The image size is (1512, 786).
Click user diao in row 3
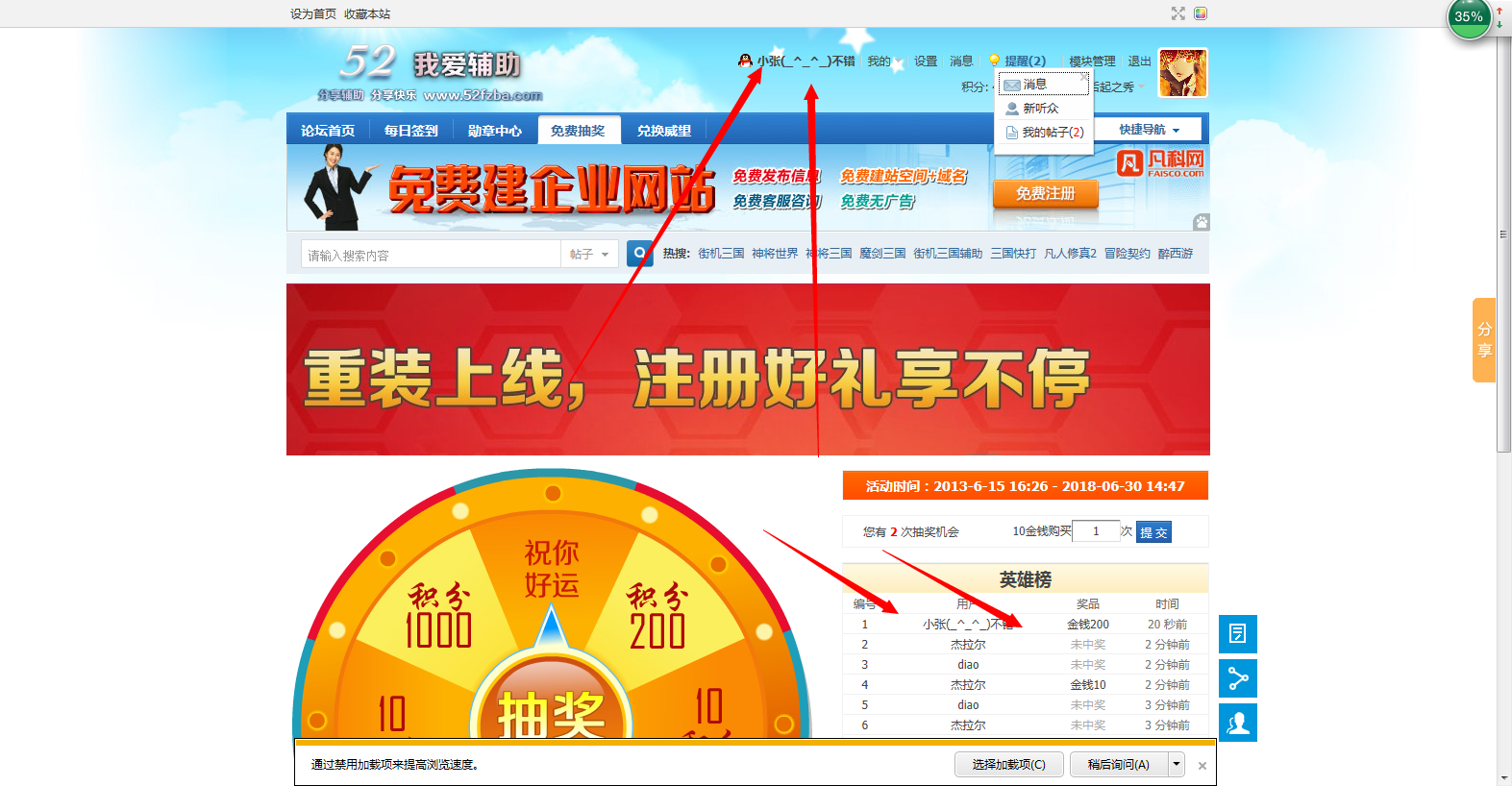pyautogui.click(x=968, y=665)
